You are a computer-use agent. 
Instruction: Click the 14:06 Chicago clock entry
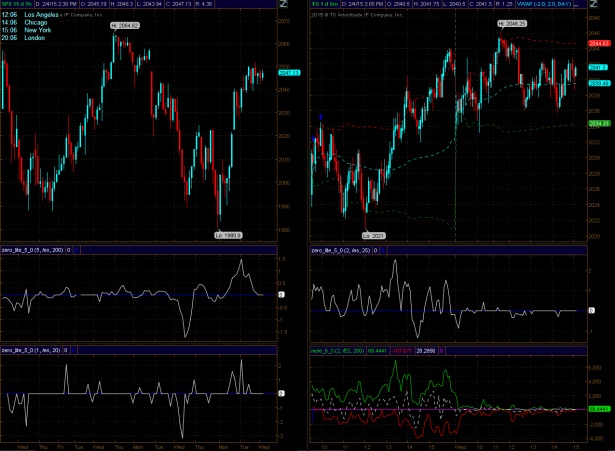(x=24, y=22)
